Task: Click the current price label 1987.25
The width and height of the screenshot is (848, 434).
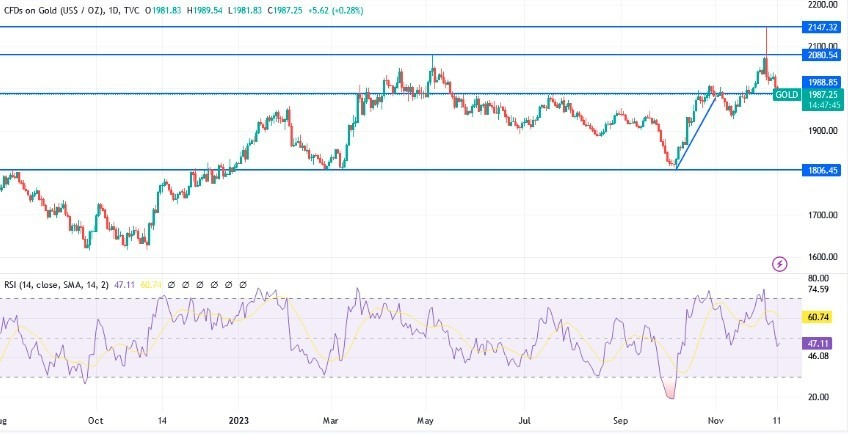Action: tap(823, 95)
